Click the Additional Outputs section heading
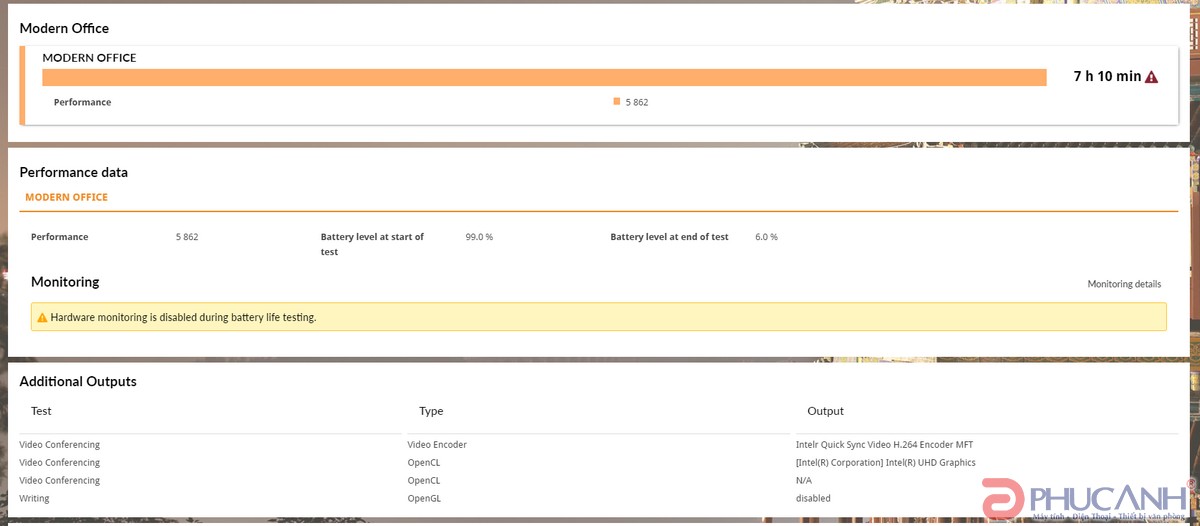Viewport: 1200px width, 526px height. [78, 381]
